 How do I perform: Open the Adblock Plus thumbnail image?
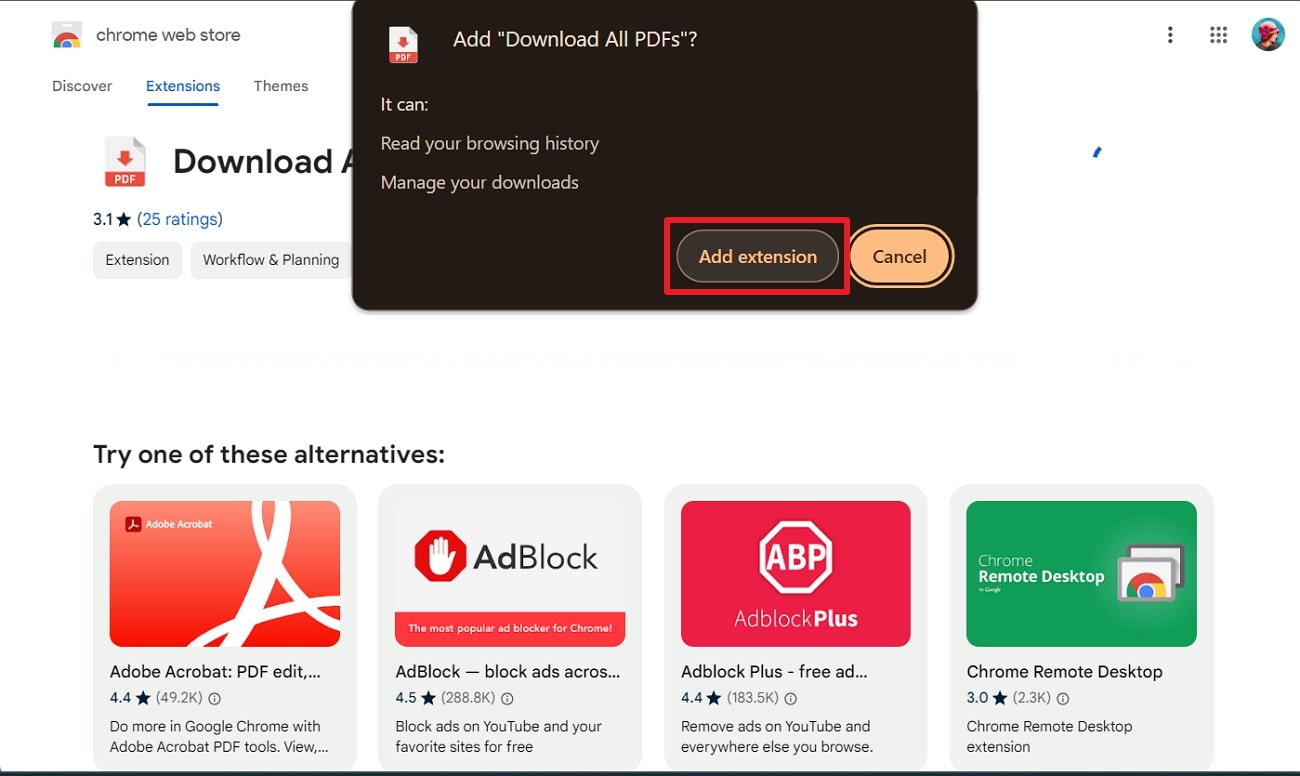click(x=796, y=574)
